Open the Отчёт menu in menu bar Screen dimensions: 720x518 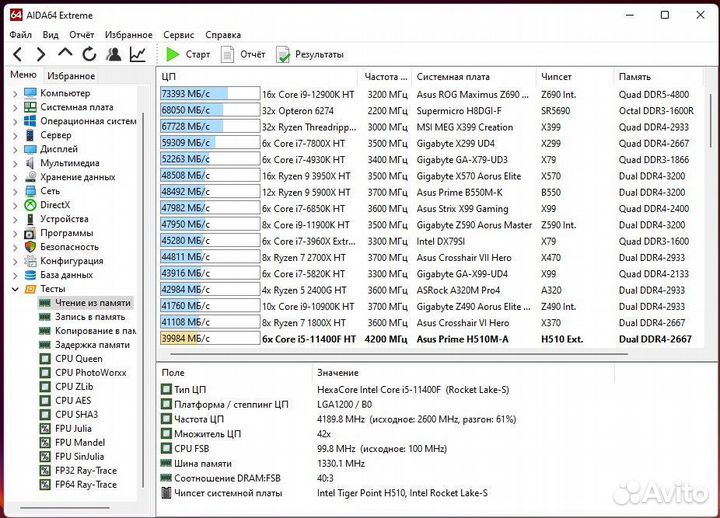tap(82, 35)
